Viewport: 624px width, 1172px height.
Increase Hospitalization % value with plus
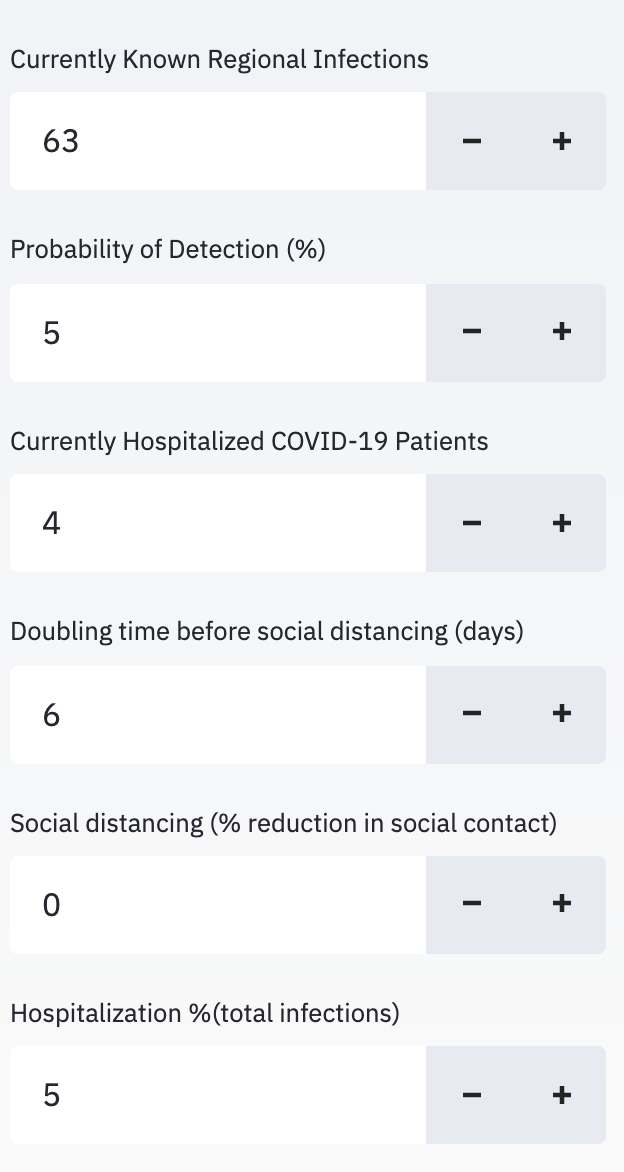pos(561,1095)
